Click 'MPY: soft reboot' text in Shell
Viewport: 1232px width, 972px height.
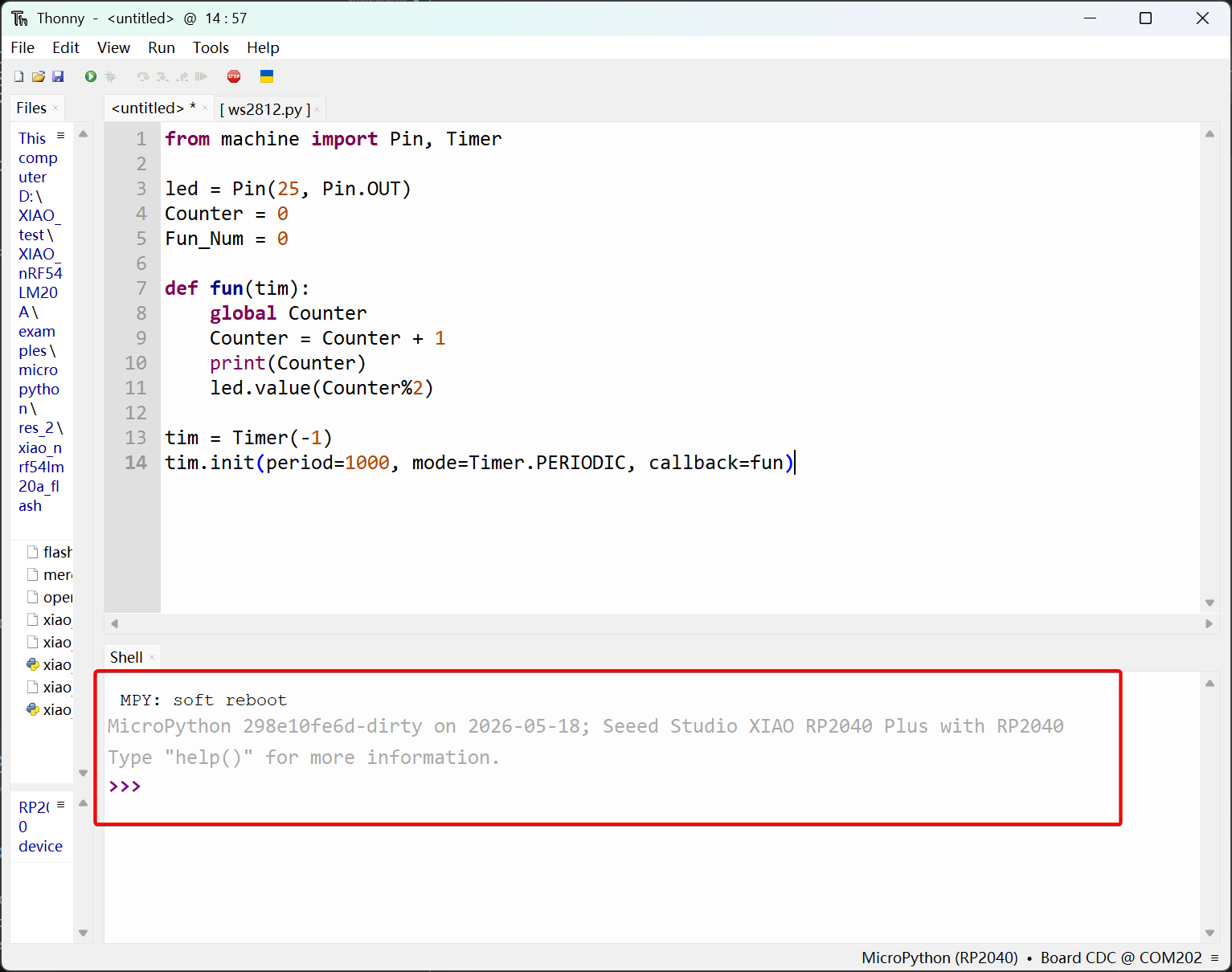203,700
